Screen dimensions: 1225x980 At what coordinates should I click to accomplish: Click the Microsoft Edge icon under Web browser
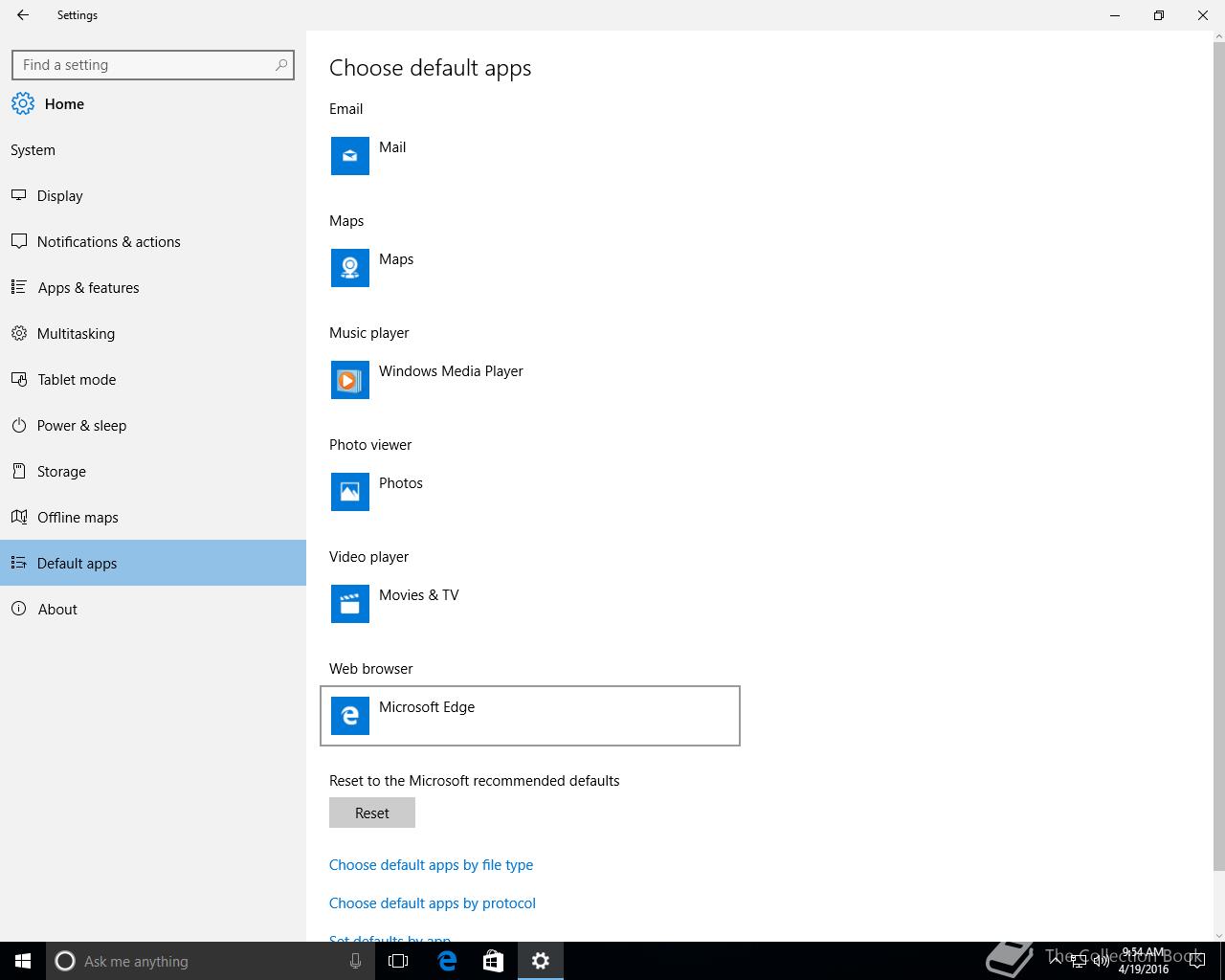tap(350, 716)
